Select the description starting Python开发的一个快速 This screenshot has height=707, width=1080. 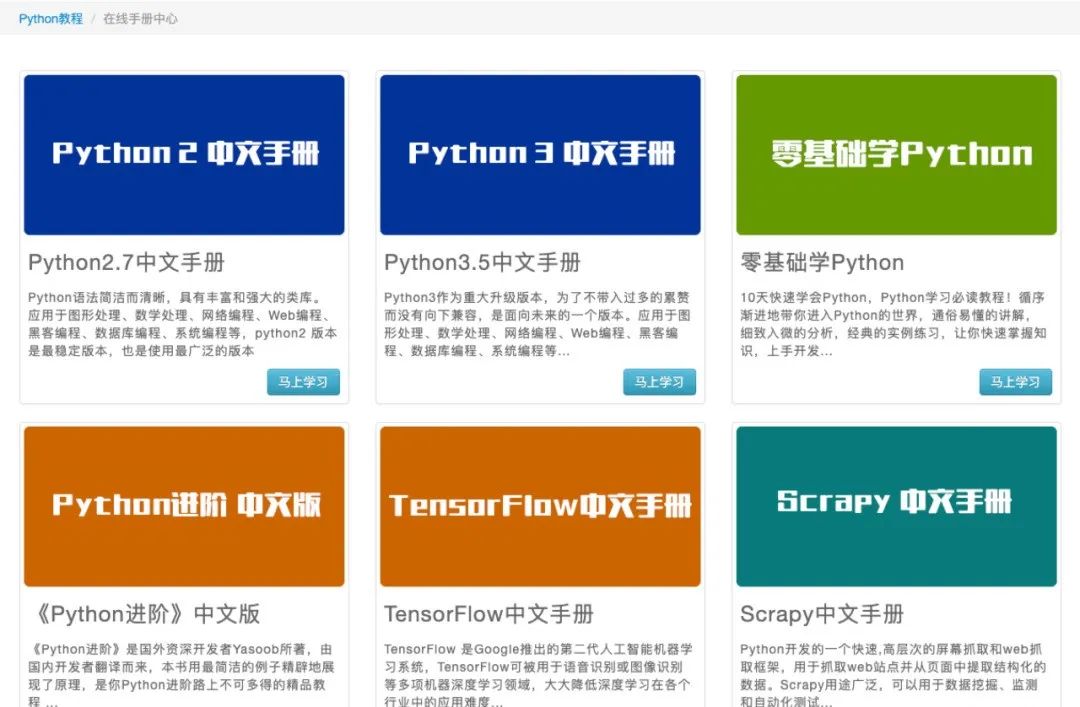(893, 677)
